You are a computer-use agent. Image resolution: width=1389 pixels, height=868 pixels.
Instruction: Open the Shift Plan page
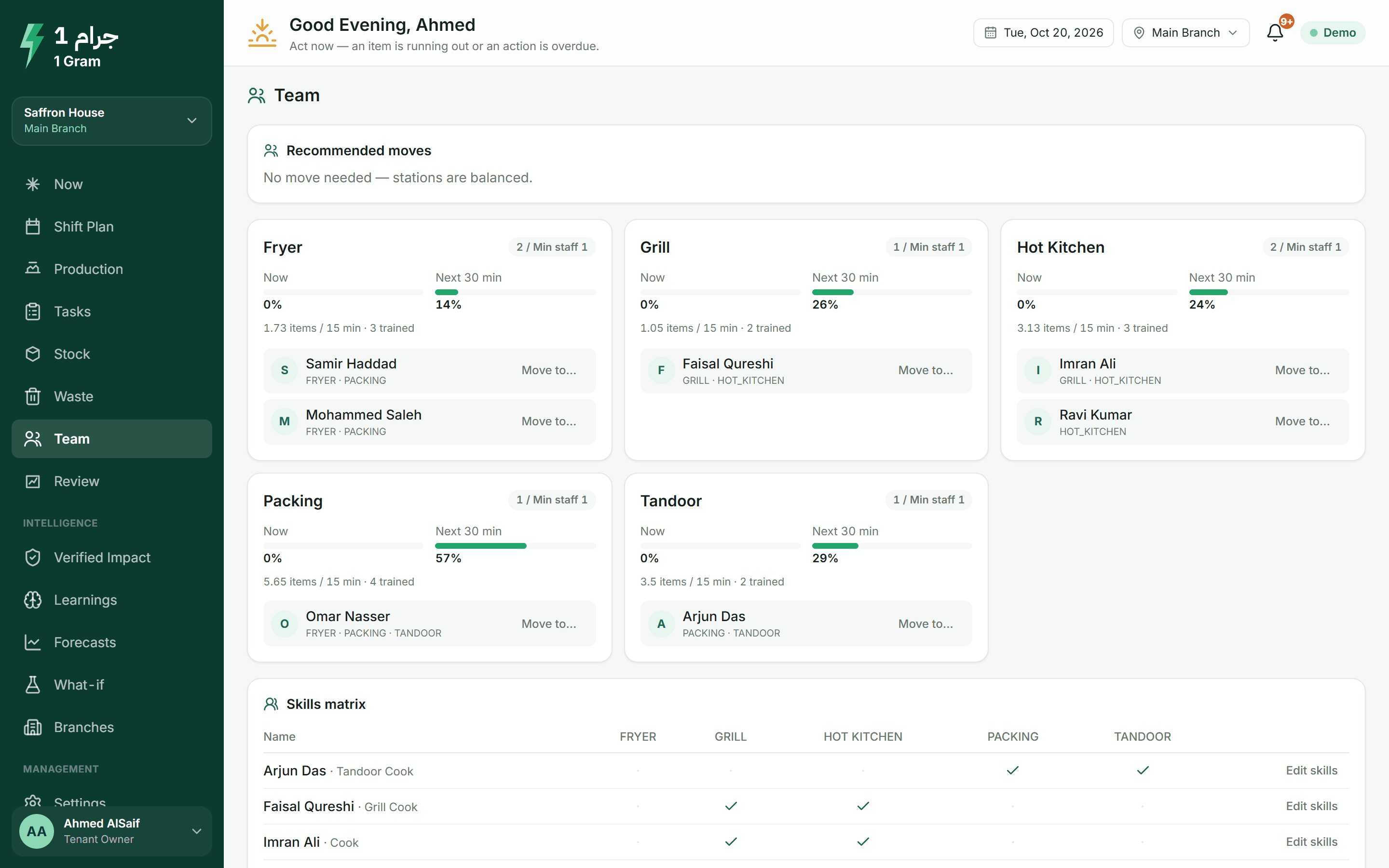pyautogui.click(x=112, y=227)
